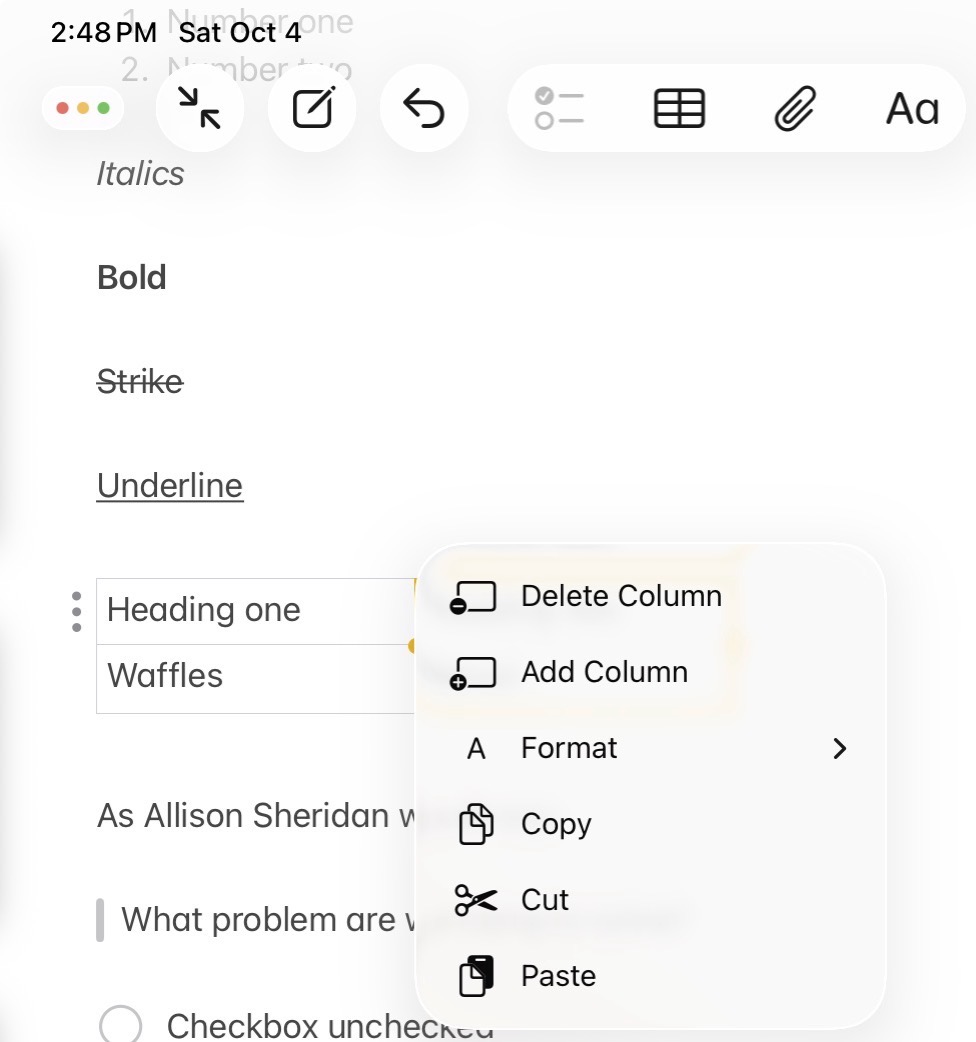
Task: Tap the clock in the status bar
Action: (103, 31)
